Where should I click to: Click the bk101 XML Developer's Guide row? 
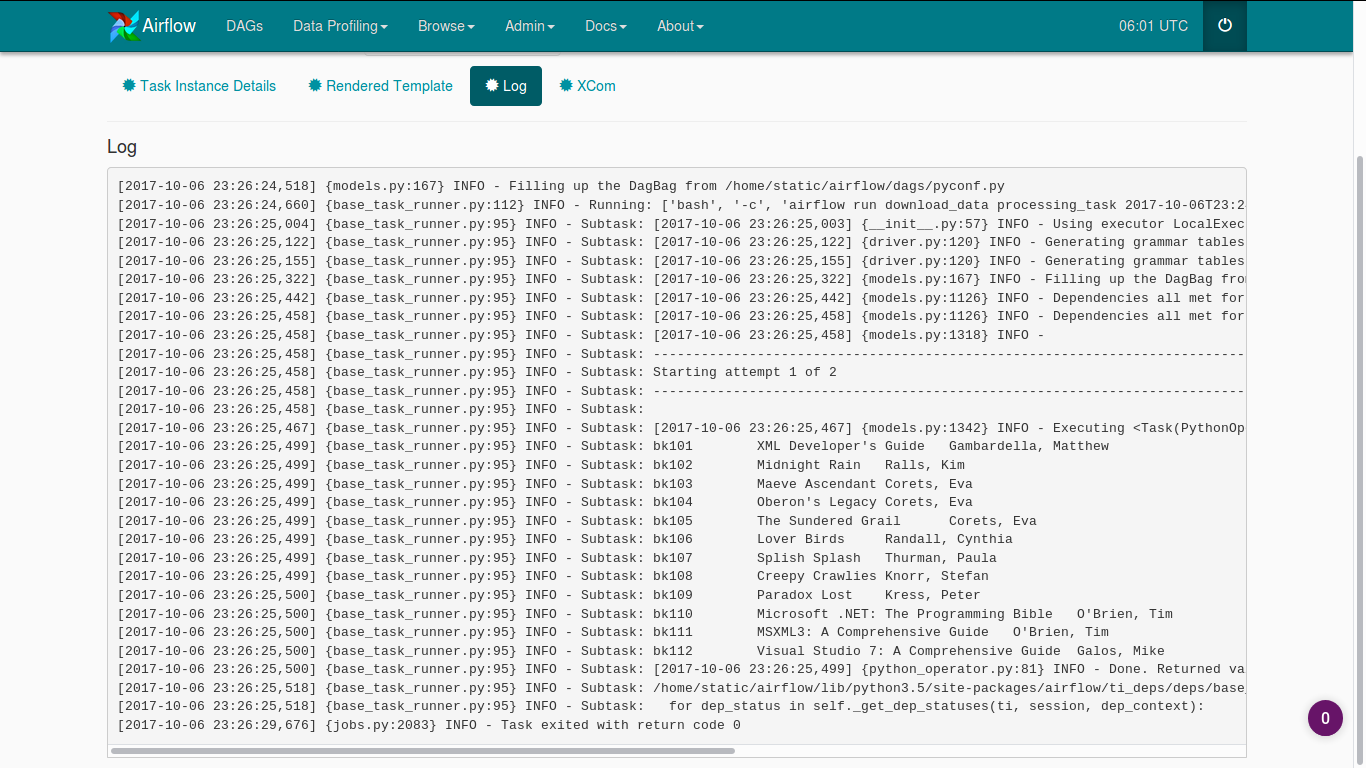pos(613,446)
